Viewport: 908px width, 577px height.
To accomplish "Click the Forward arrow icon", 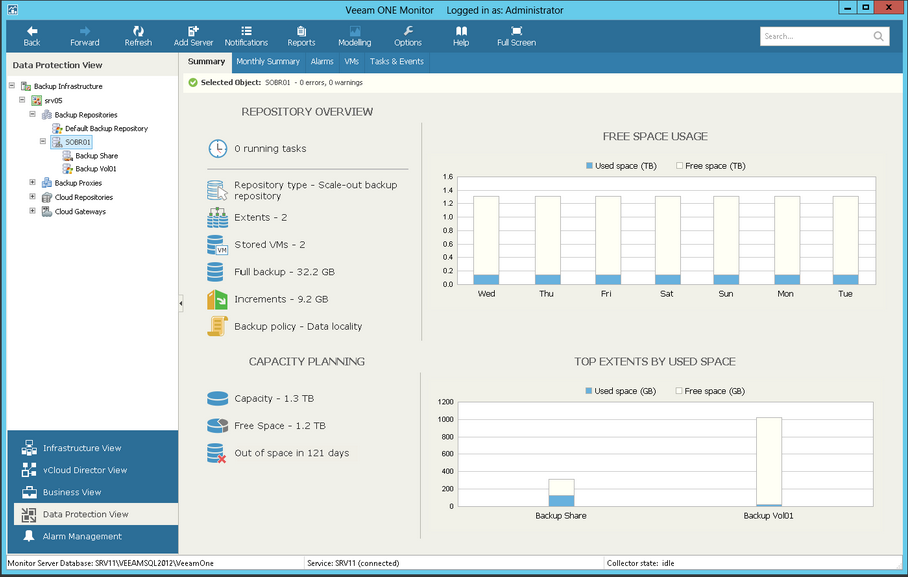I will (x=85, y=31).
